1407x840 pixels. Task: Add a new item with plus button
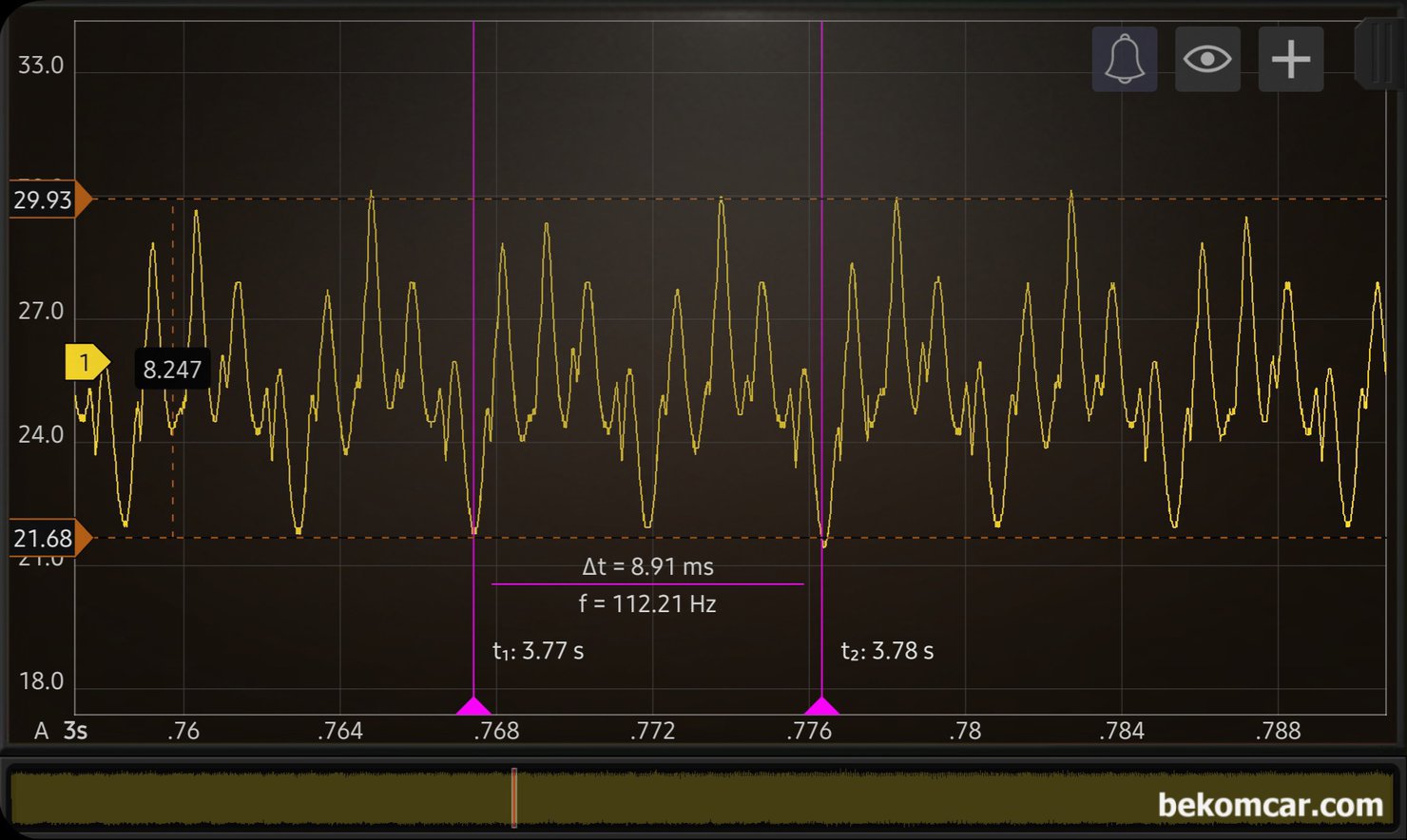(1291, 60)
